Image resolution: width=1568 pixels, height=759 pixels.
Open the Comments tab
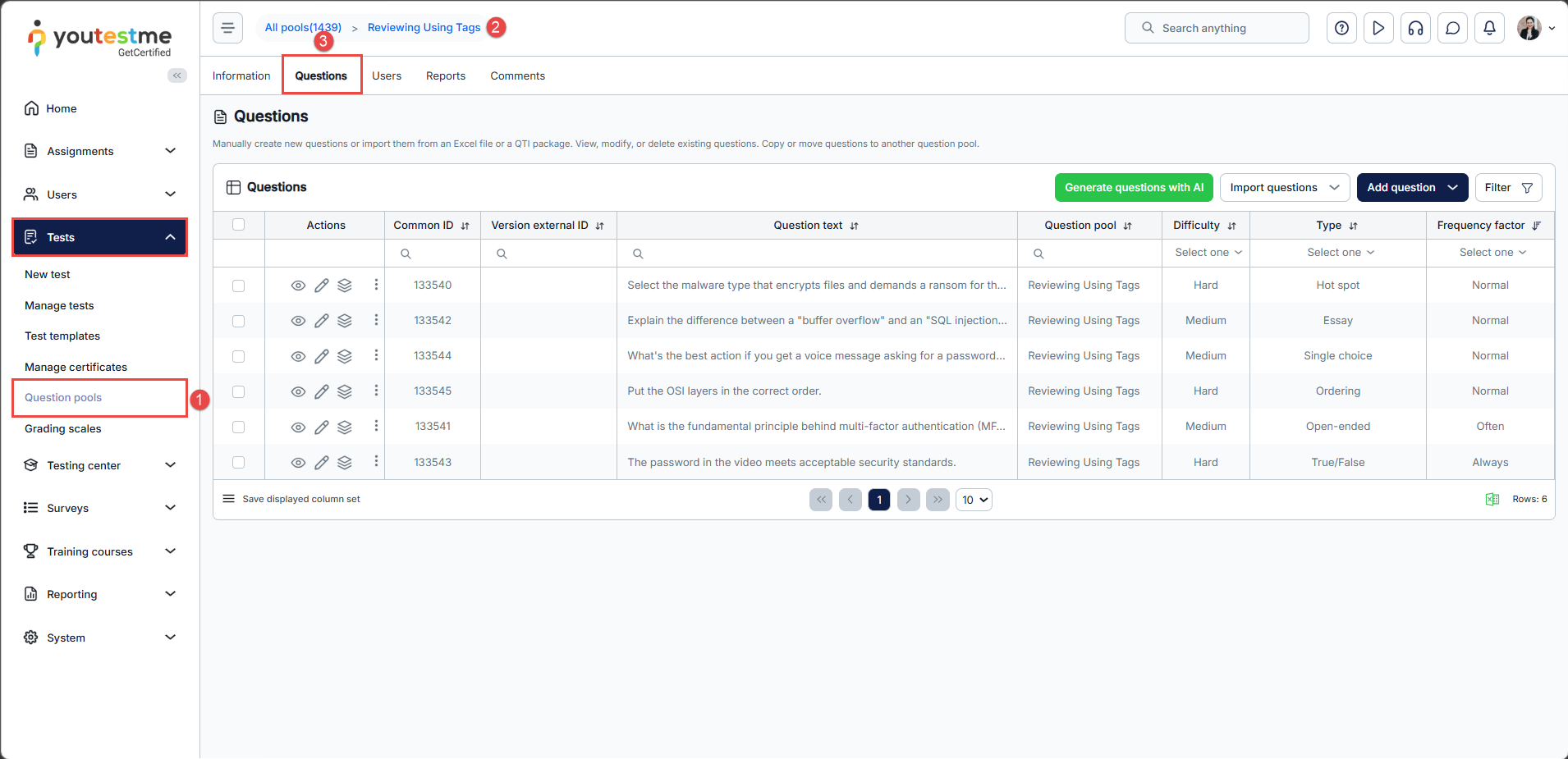[517, 75]
